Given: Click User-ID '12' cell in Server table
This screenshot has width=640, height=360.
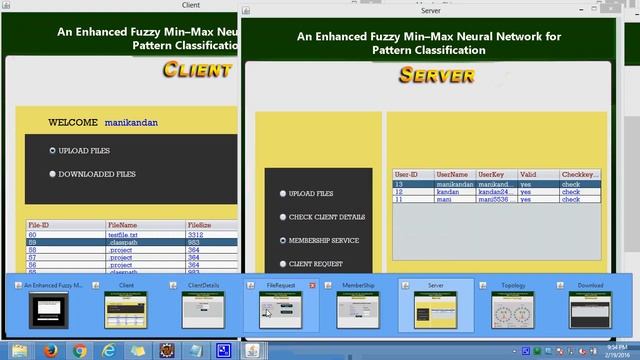Looking at the screenshot, I should [413, 192].
